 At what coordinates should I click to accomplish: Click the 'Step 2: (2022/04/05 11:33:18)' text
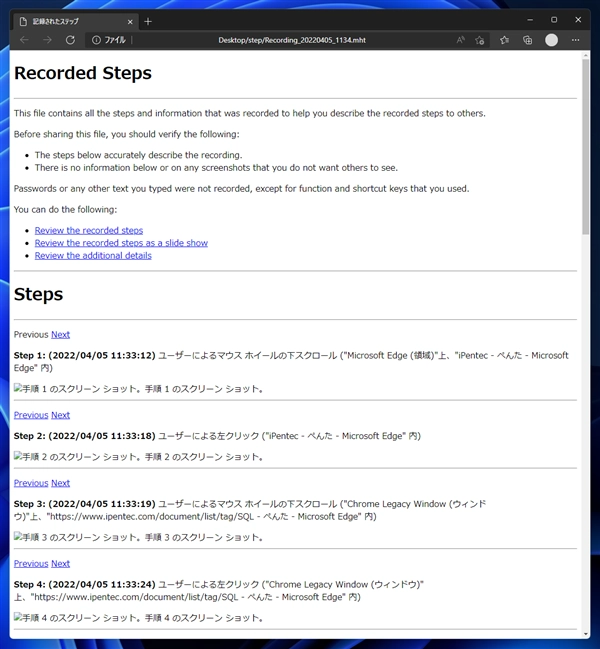84,436
